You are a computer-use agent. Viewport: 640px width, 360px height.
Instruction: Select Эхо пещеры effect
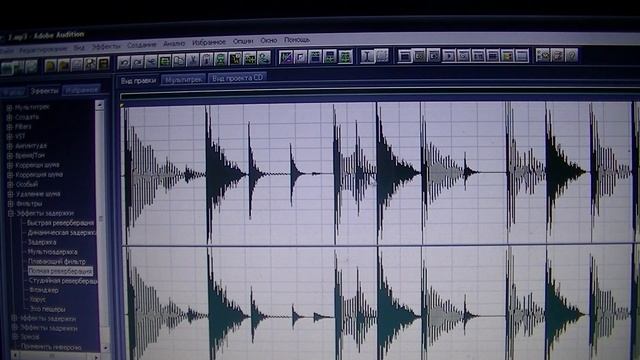coord(47,309)
